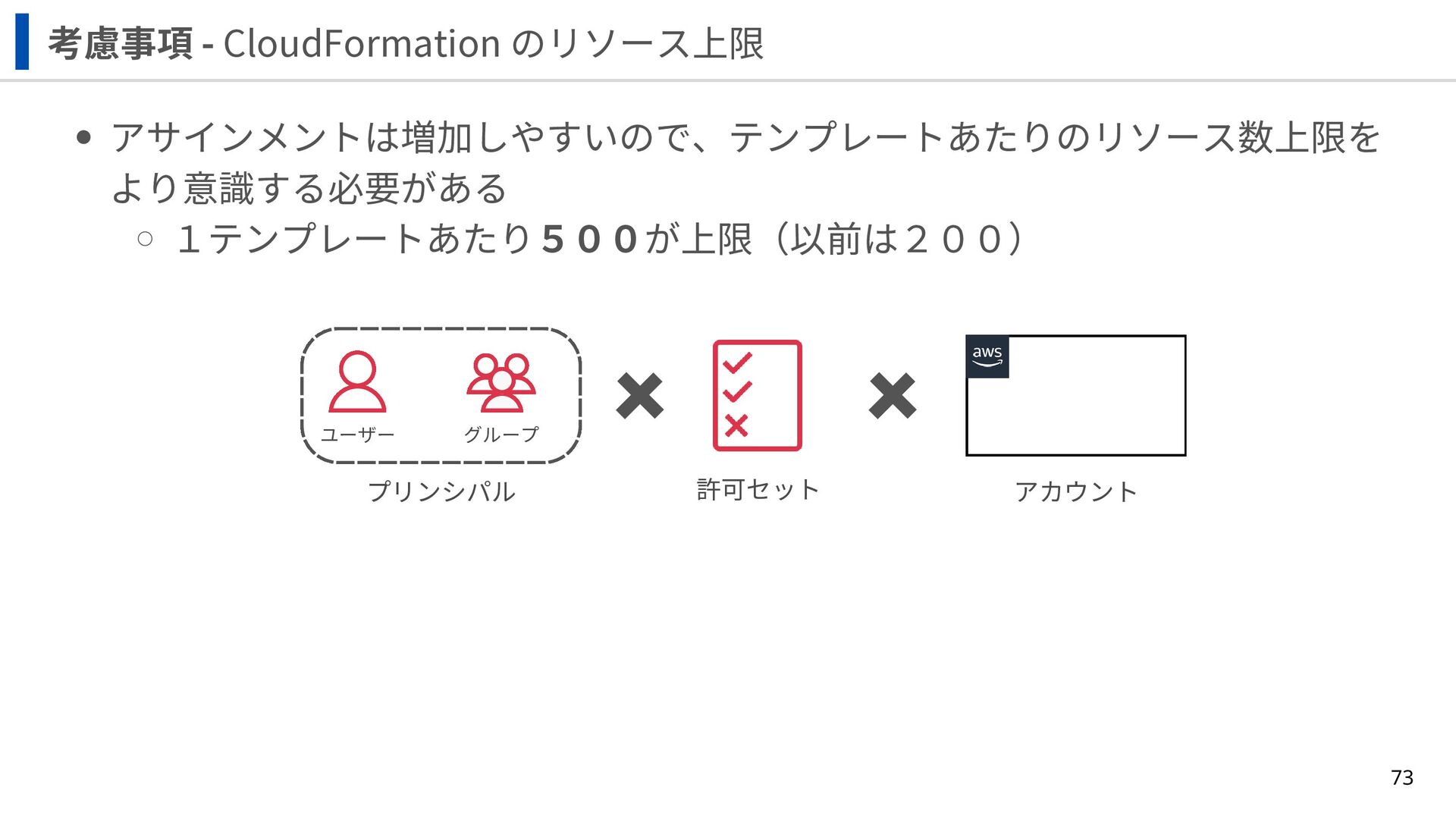Select the ユーザー label under user icon
1456x819 pixels.
[x=357, y=435]
